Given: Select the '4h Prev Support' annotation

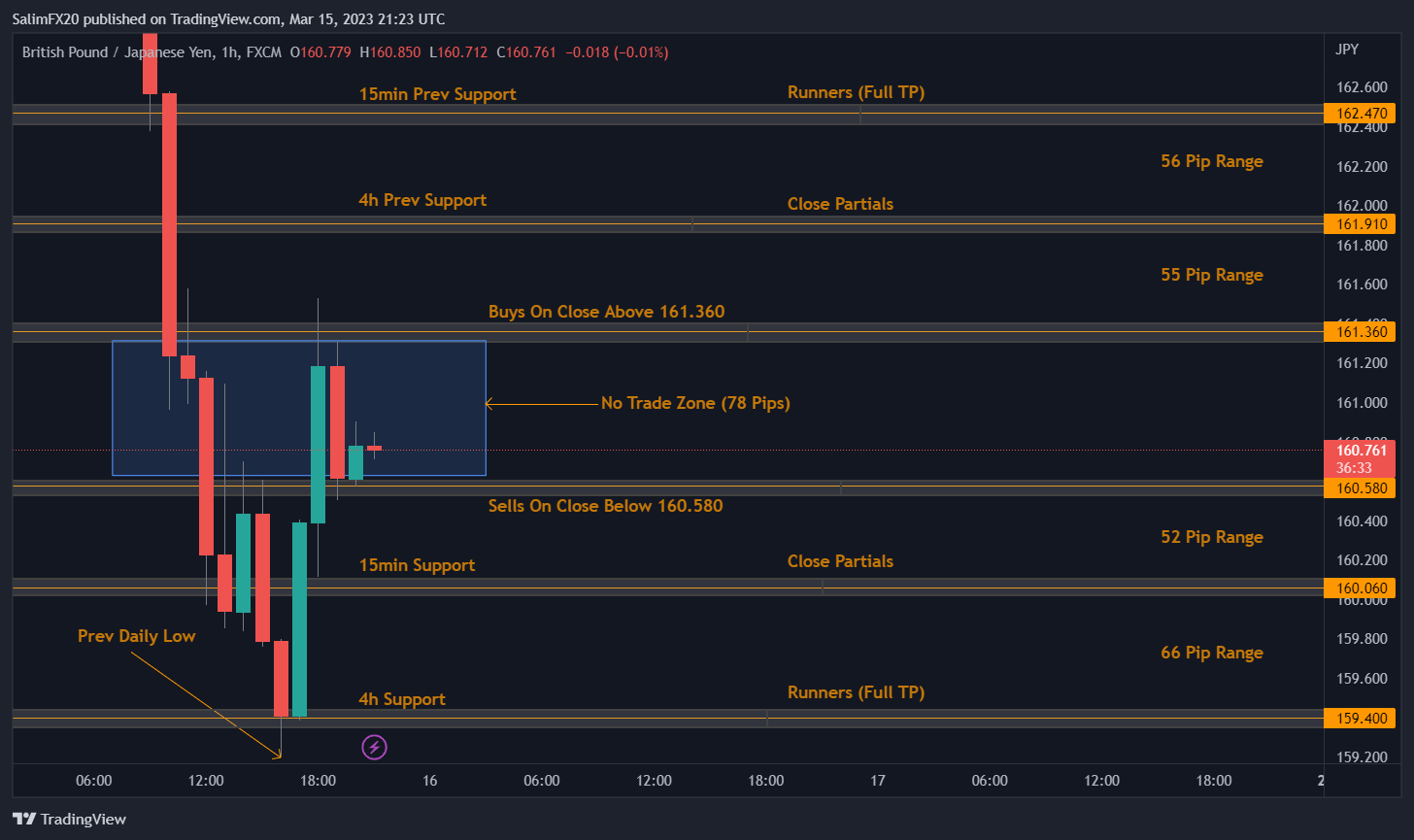Looking at the screenshot, I should point(422,200).
